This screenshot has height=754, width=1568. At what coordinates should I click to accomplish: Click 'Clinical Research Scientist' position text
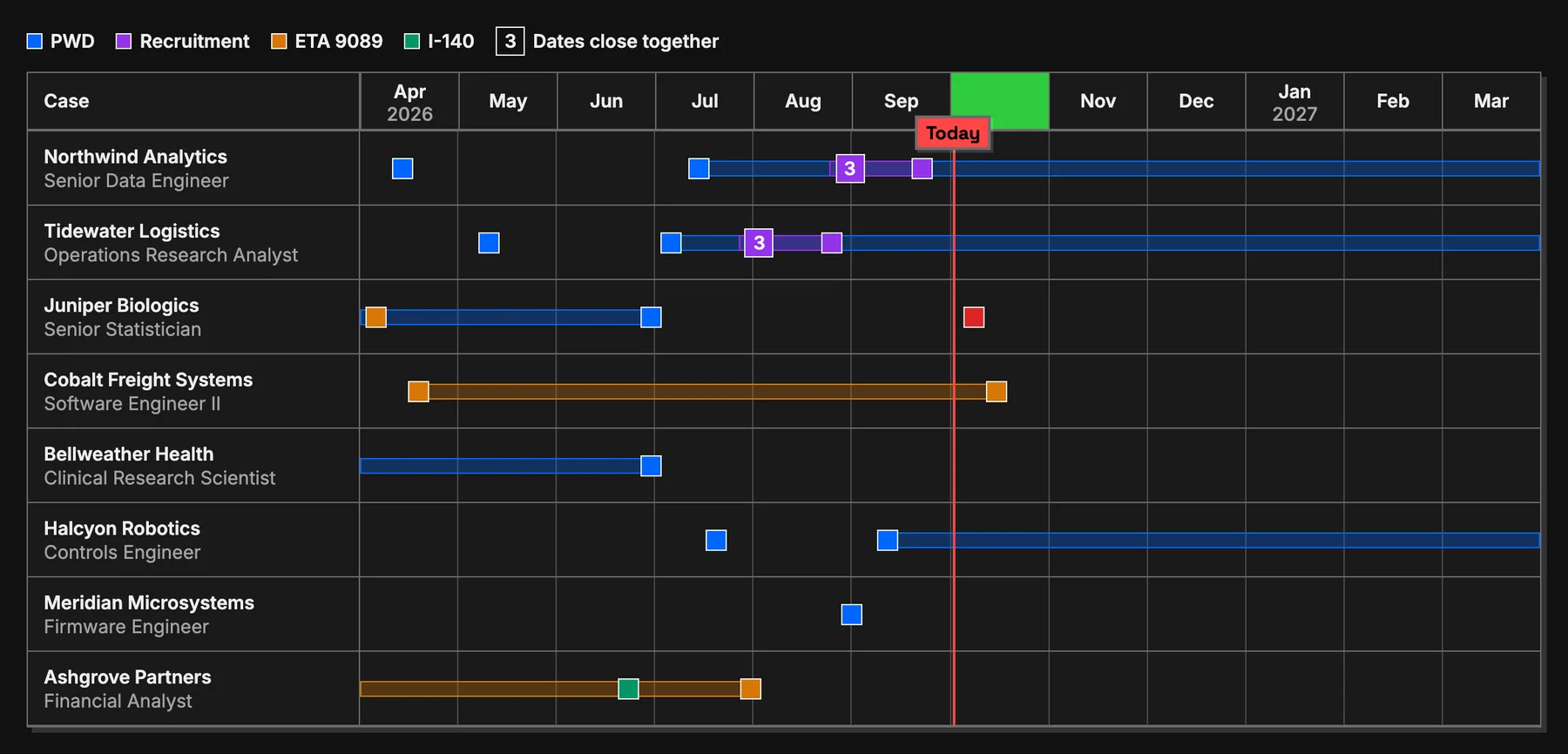159,478
